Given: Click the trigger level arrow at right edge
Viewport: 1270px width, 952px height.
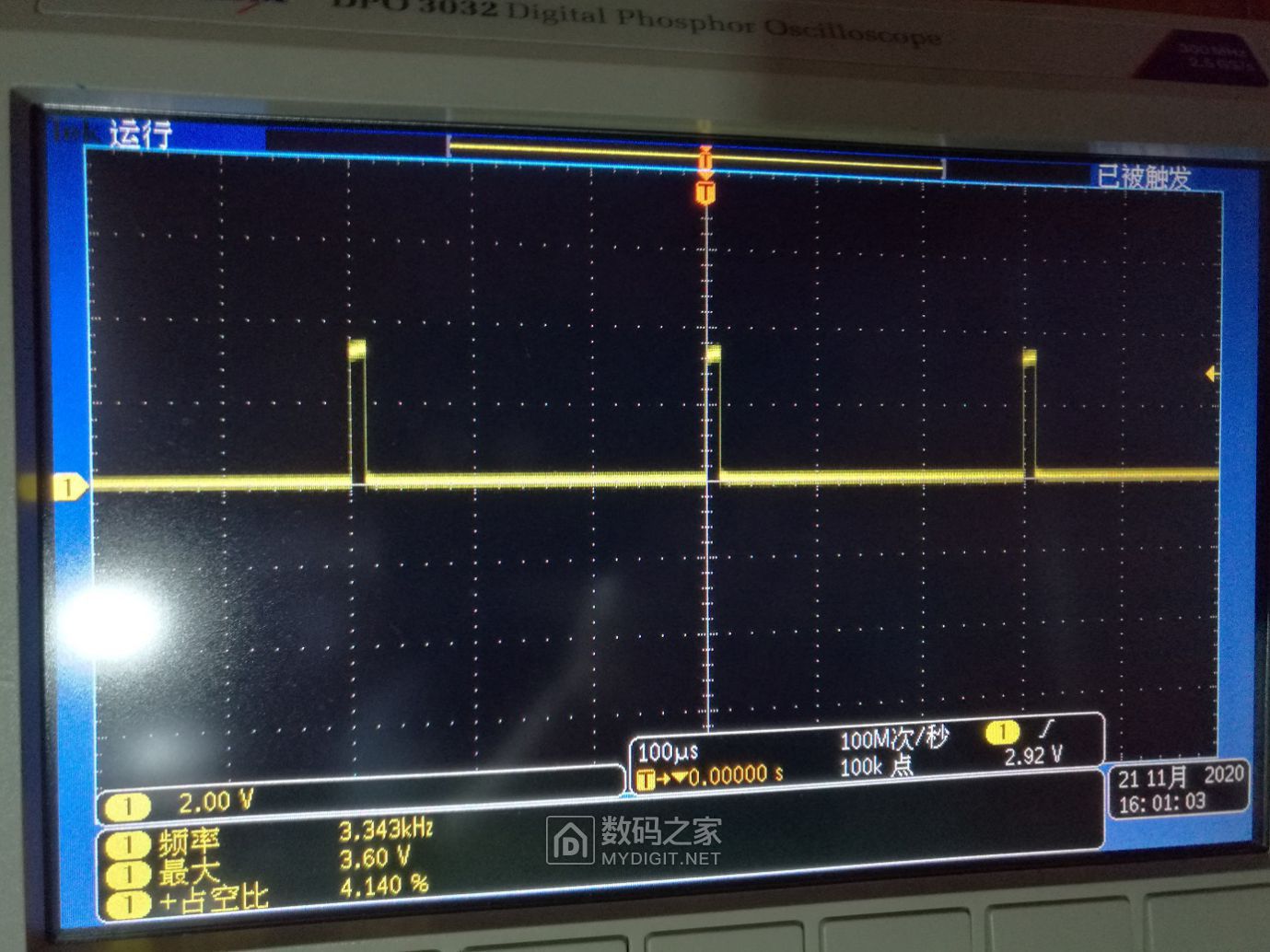Looking at the screenshot, I should (x=1212, y=374).
